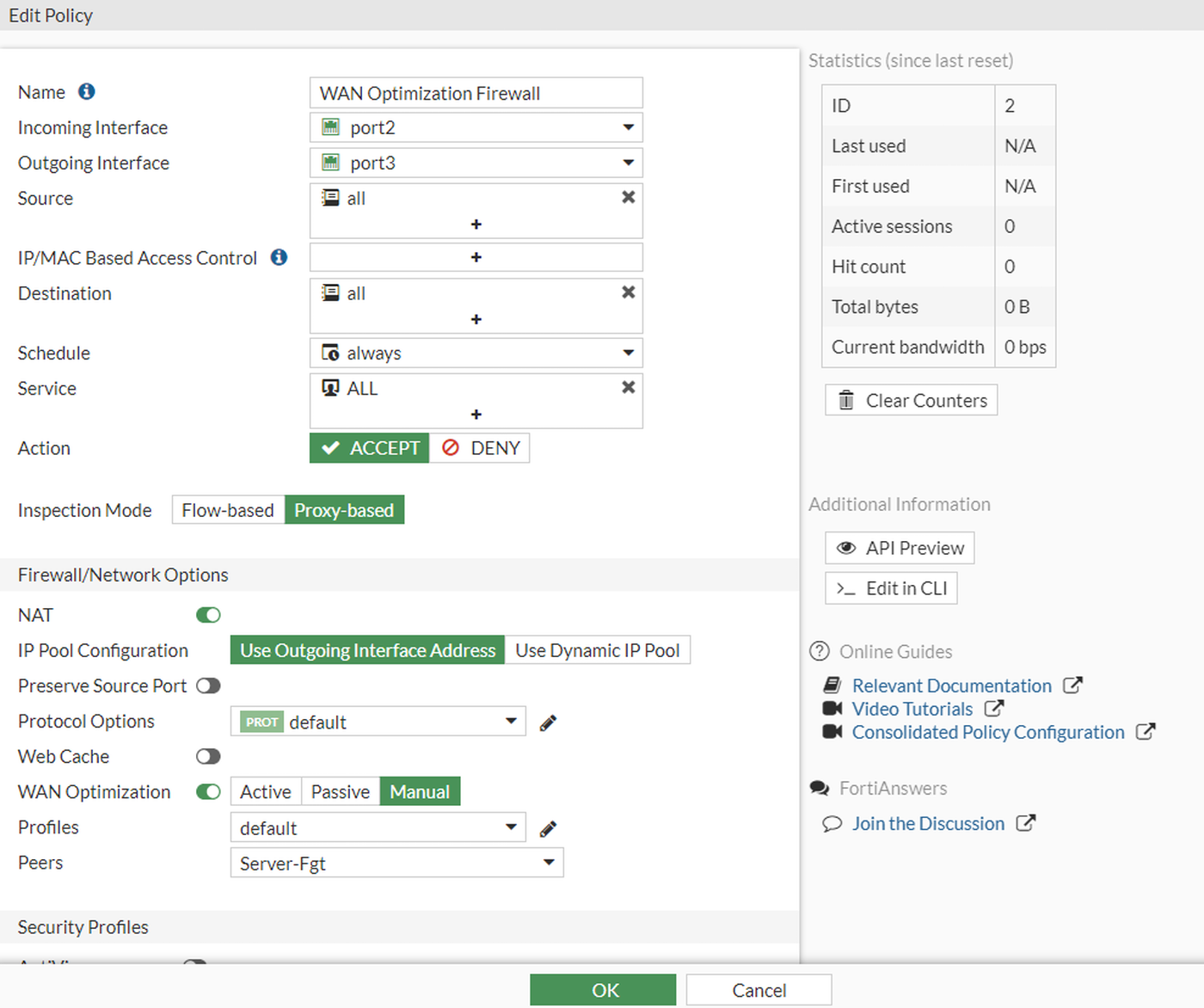Click OK to save the policy
1204x1008 pixels.
[x=603, y=989]
